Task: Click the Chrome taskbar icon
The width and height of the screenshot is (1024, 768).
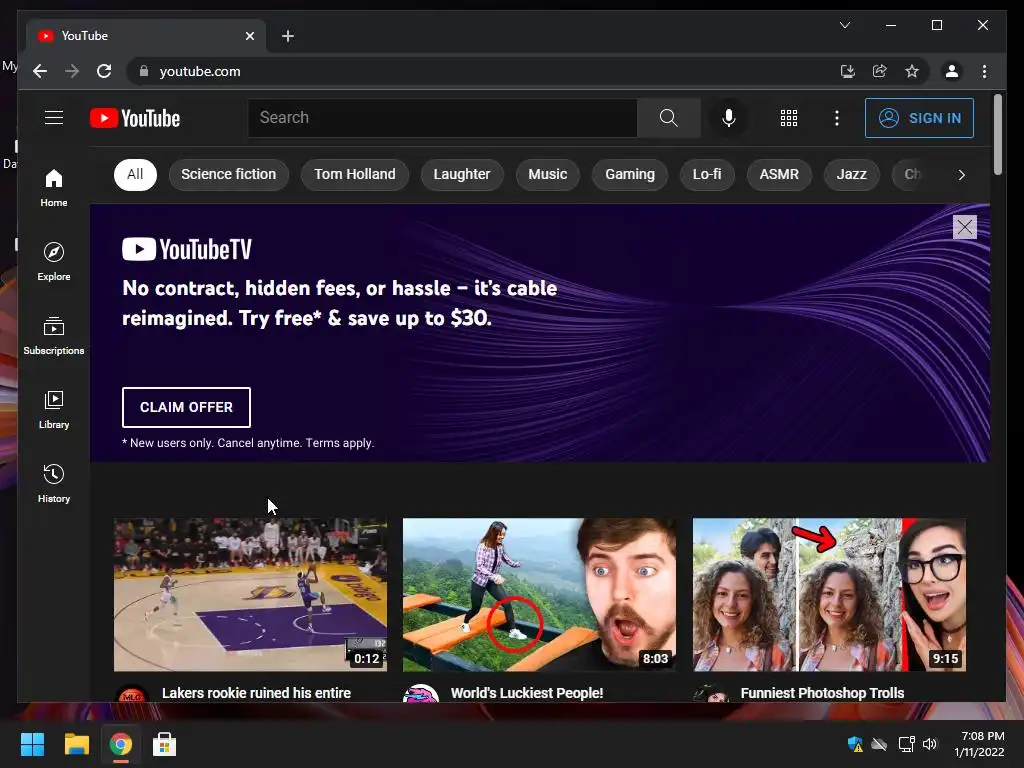Action: [x=120, y=744]
